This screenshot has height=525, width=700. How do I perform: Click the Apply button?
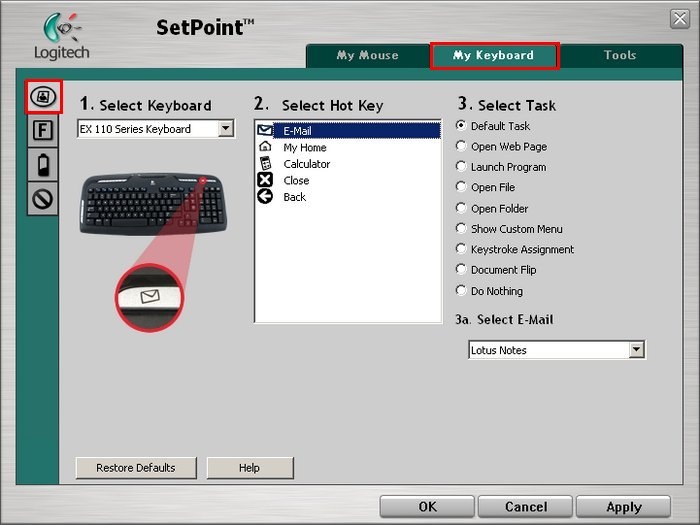tap(624, 507)
